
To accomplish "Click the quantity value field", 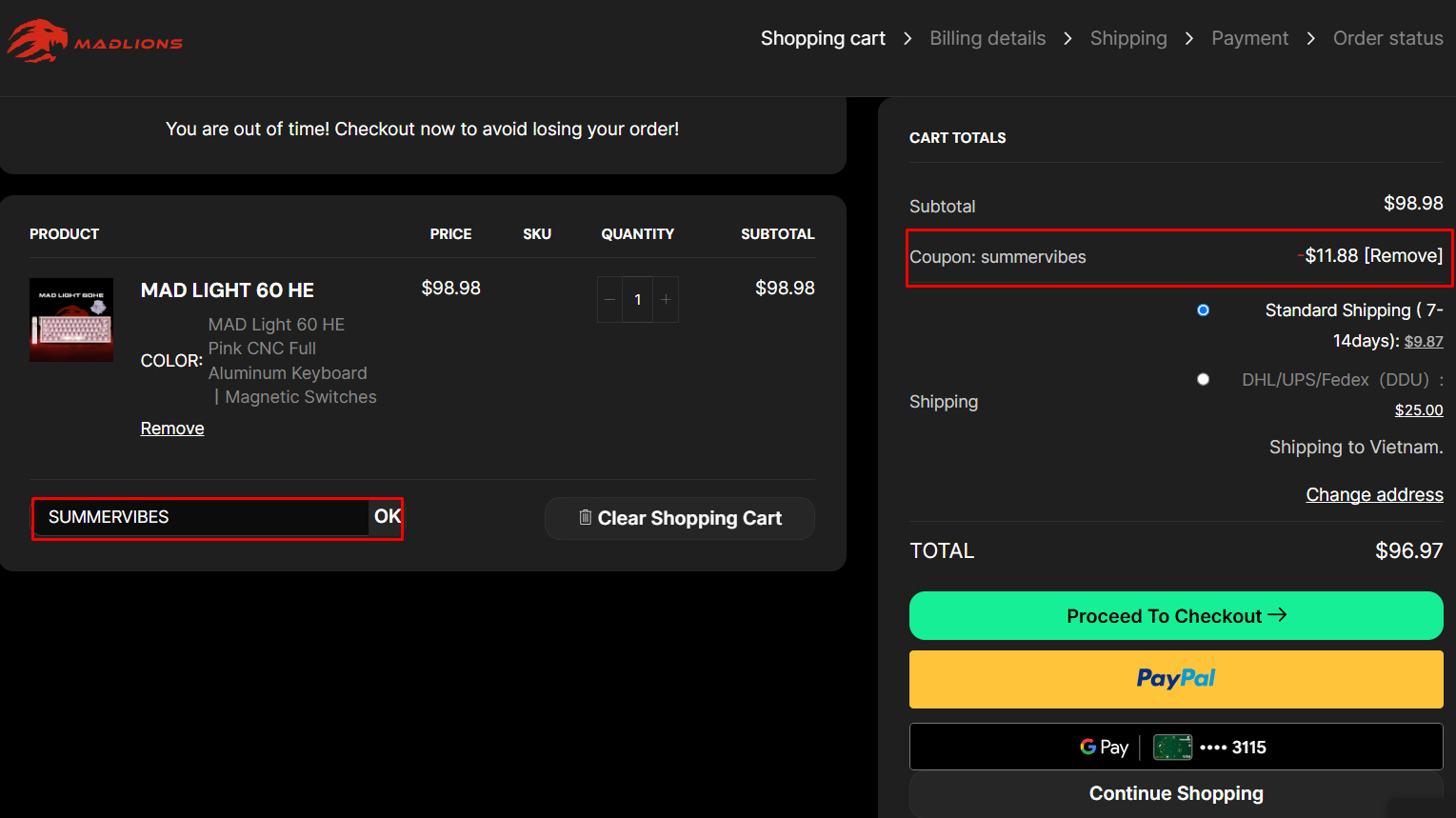I will (637, 300).
